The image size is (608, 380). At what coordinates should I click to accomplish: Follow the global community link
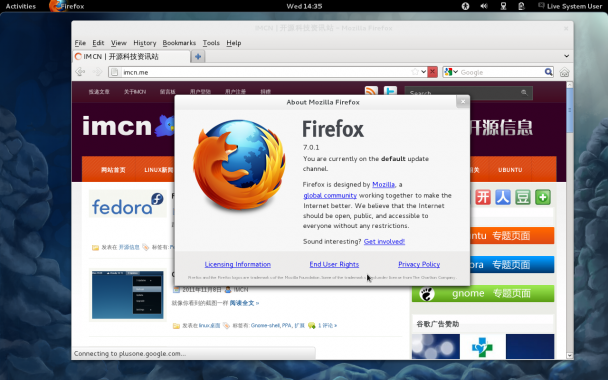click(330, 195)
